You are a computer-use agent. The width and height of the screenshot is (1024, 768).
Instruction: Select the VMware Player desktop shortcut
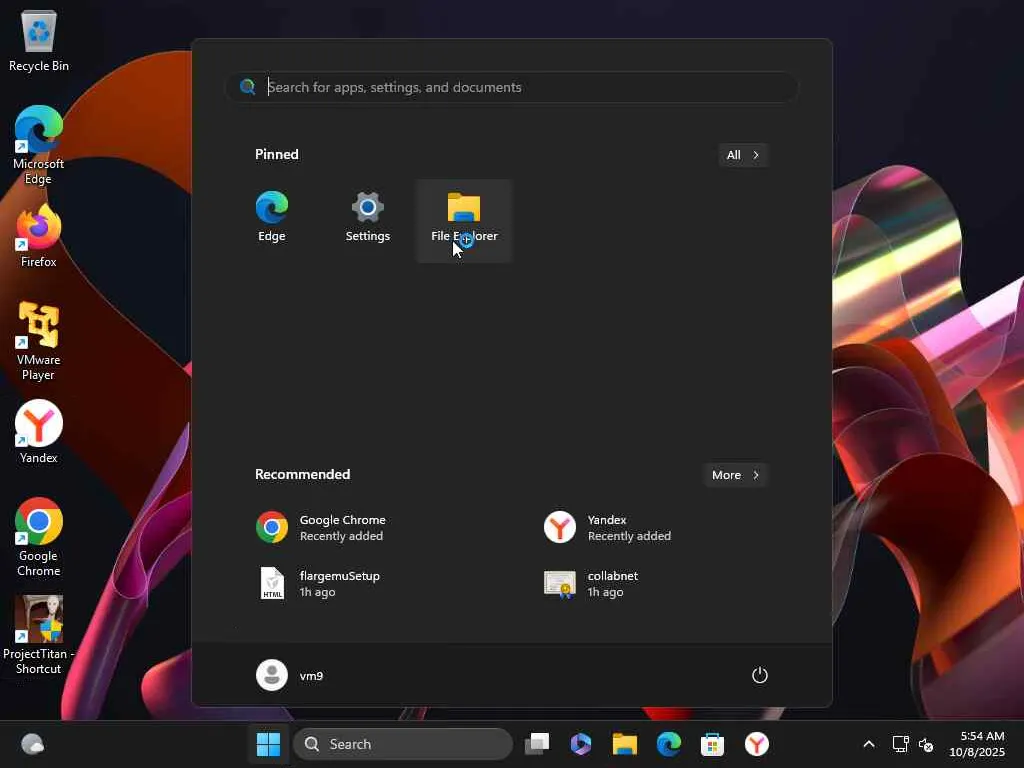39,341
